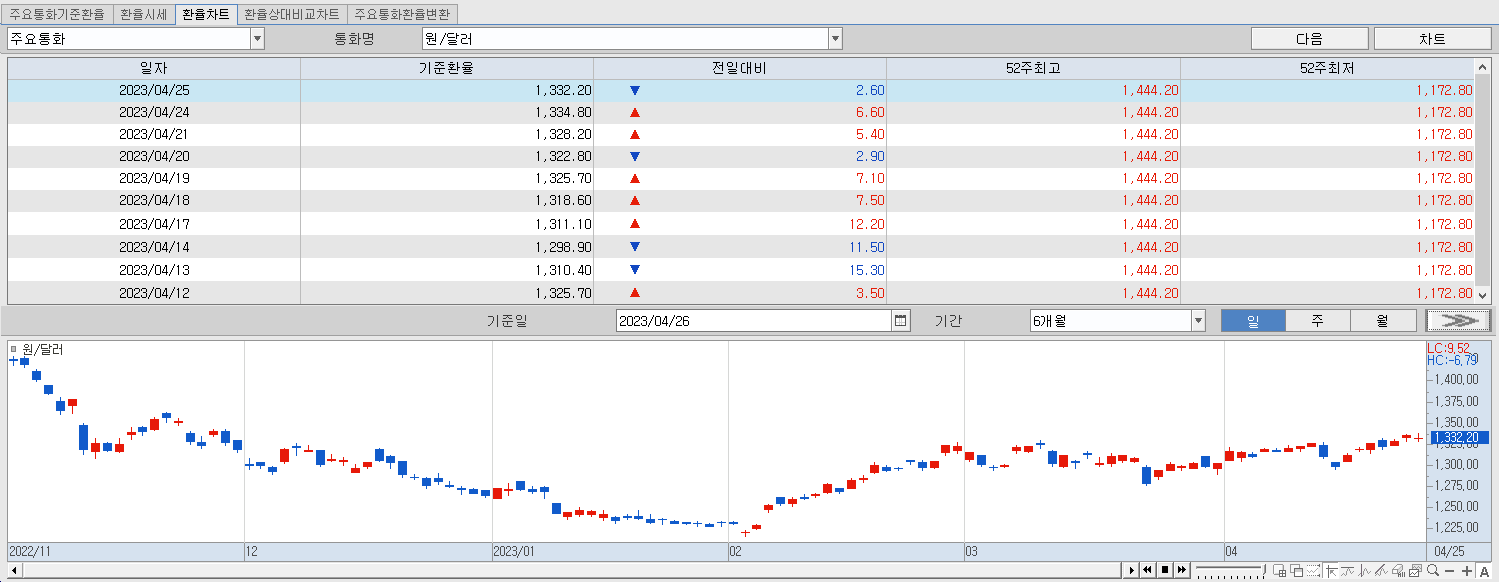
Task: Select 일 (daily) chart period
Action: tap(1253, 320)
